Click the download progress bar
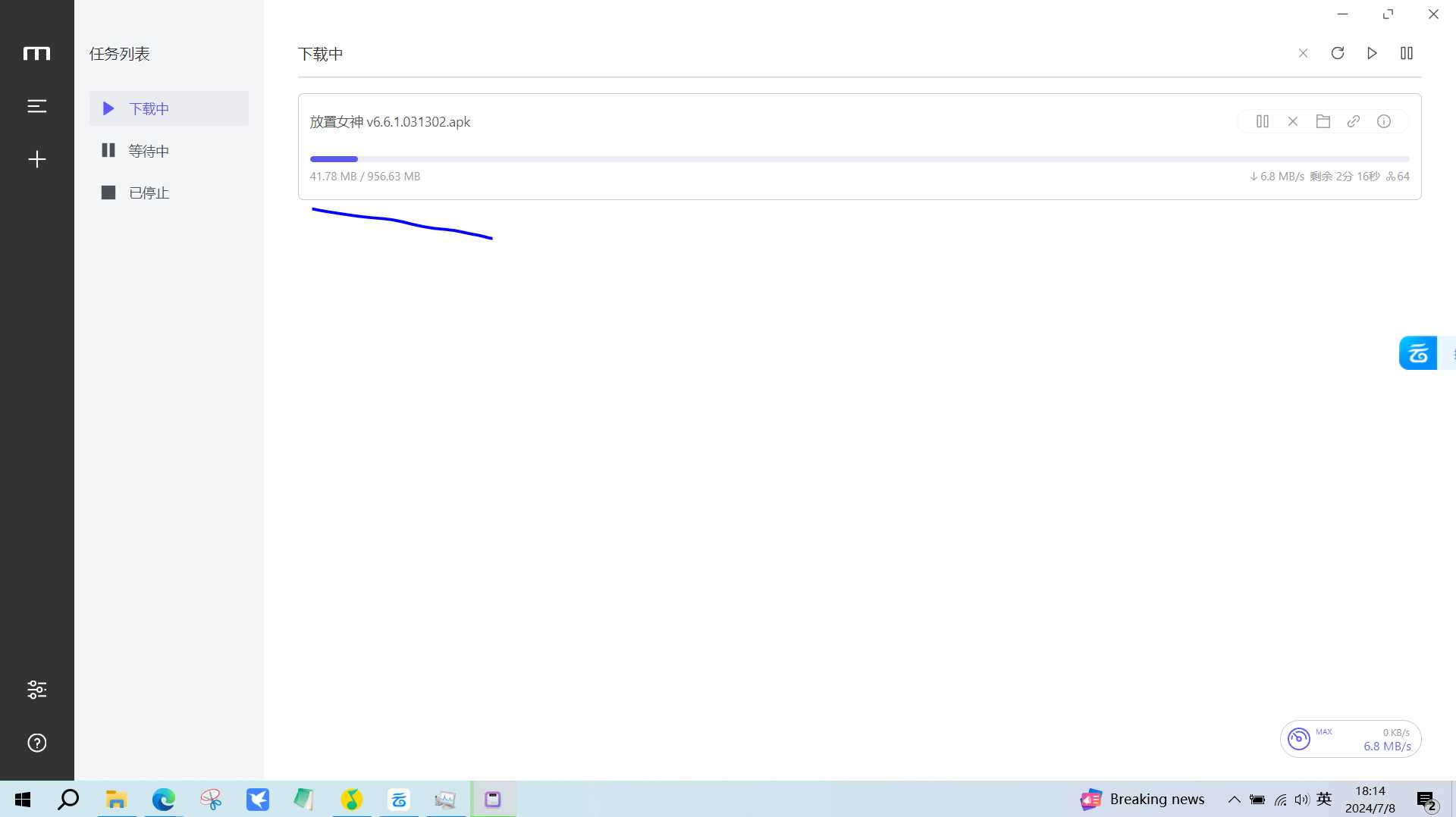This screenshot has width=1456, height=817. (x=859, y=159)
